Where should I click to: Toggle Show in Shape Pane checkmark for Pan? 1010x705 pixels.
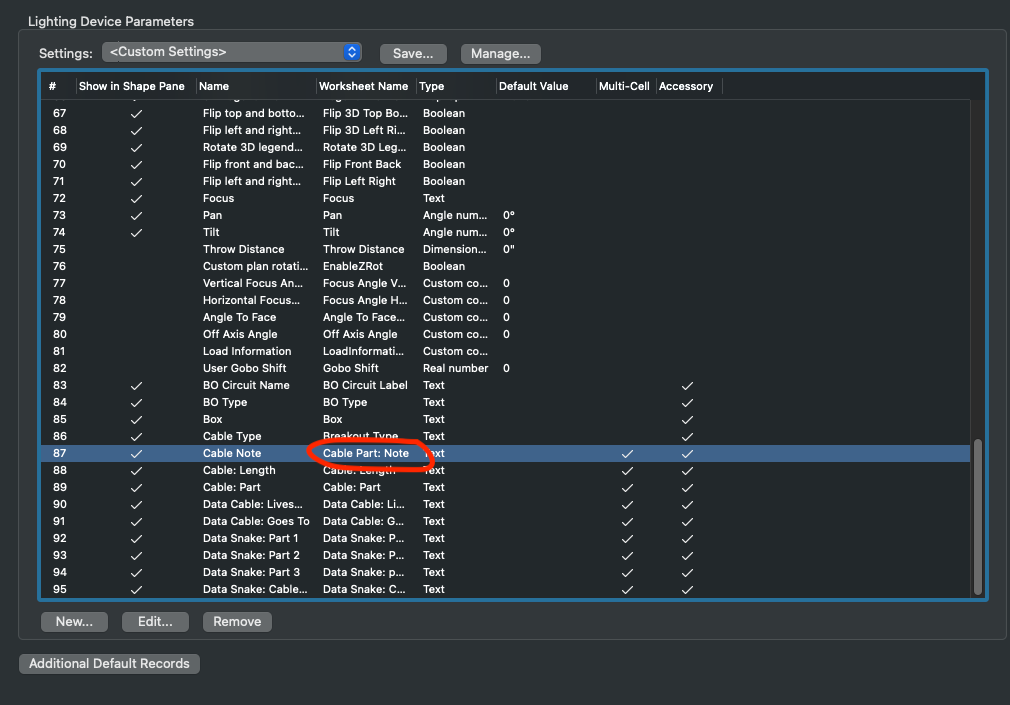coord(136,215)
